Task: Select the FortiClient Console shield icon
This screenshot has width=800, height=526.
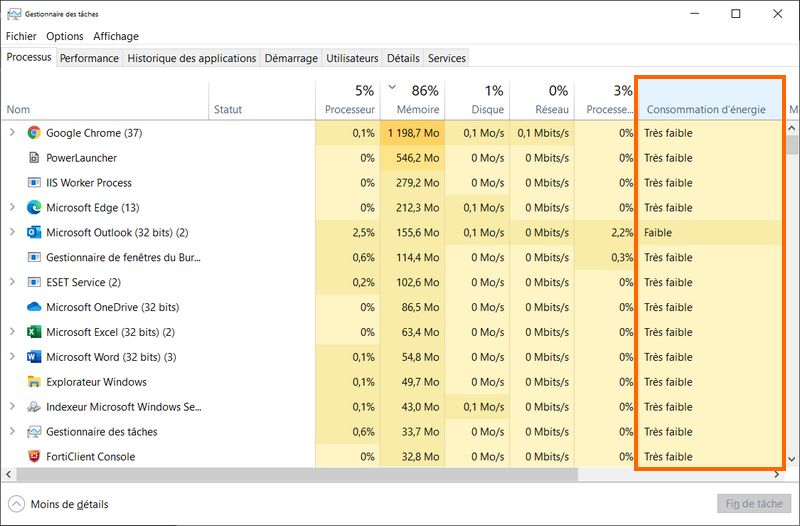Action: pyautogui.click(x=34, y=457)
